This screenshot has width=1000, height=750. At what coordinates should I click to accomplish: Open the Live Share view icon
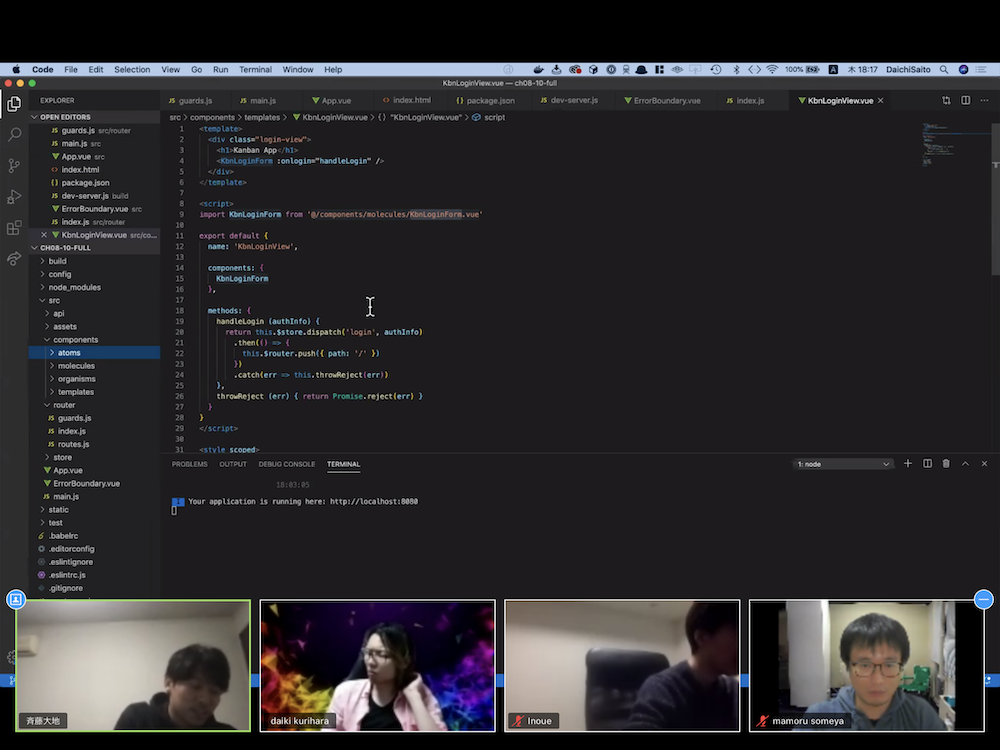click(14, 258)
